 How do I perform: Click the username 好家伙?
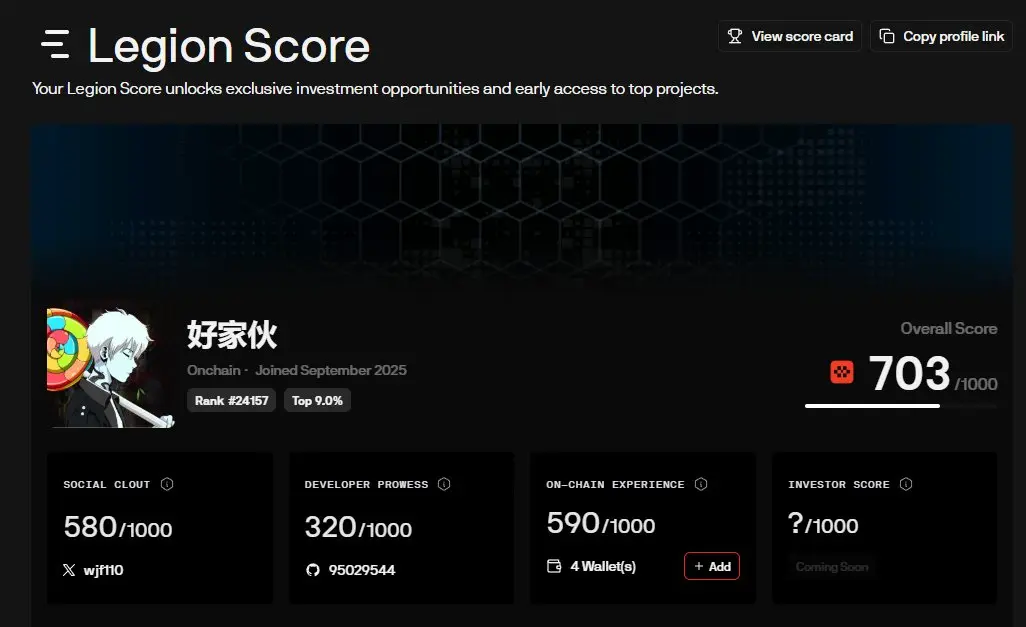[x=232, y=334]
